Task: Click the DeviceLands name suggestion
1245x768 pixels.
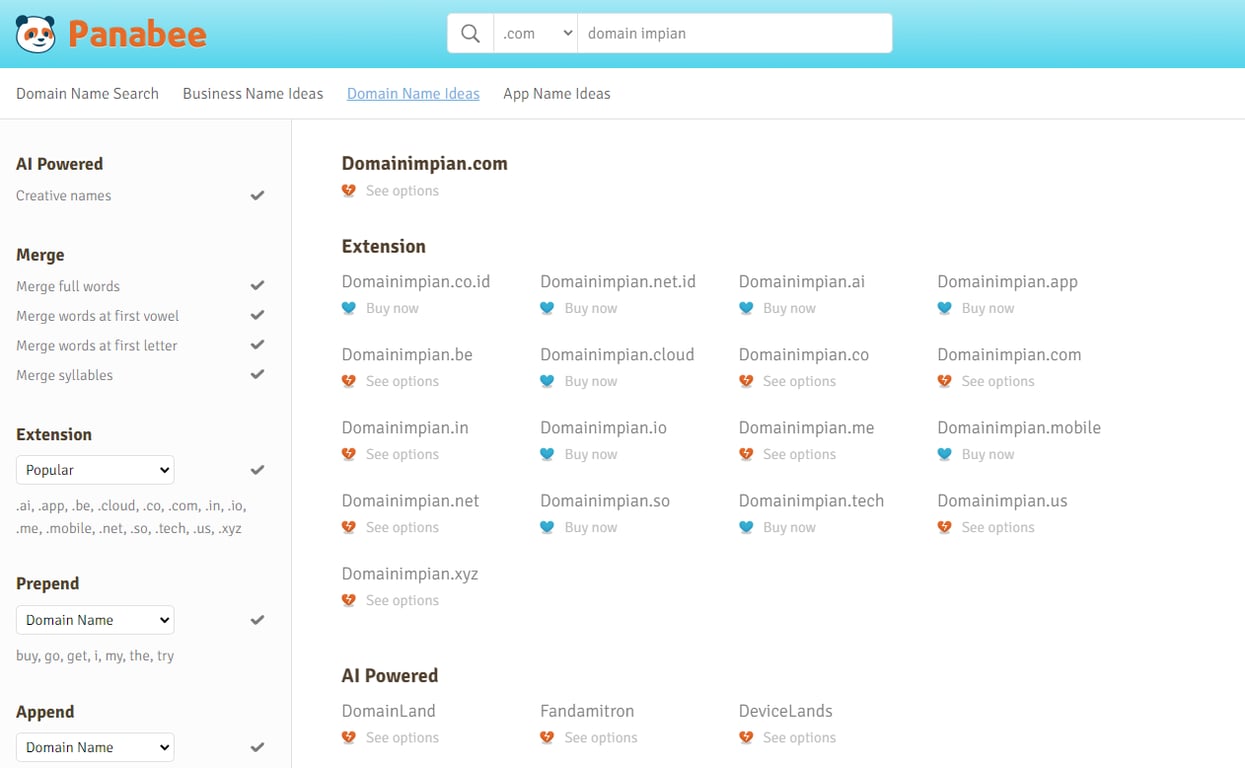Action: click(786, 712)
